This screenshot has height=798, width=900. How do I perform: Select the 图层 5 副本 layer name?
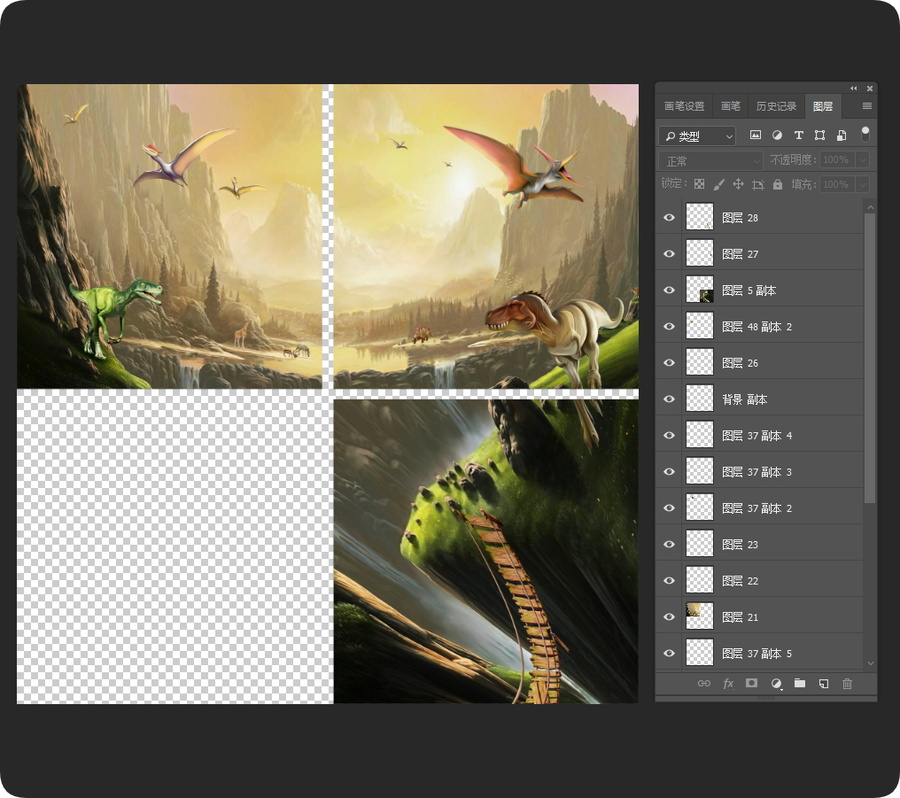[749, 290]
